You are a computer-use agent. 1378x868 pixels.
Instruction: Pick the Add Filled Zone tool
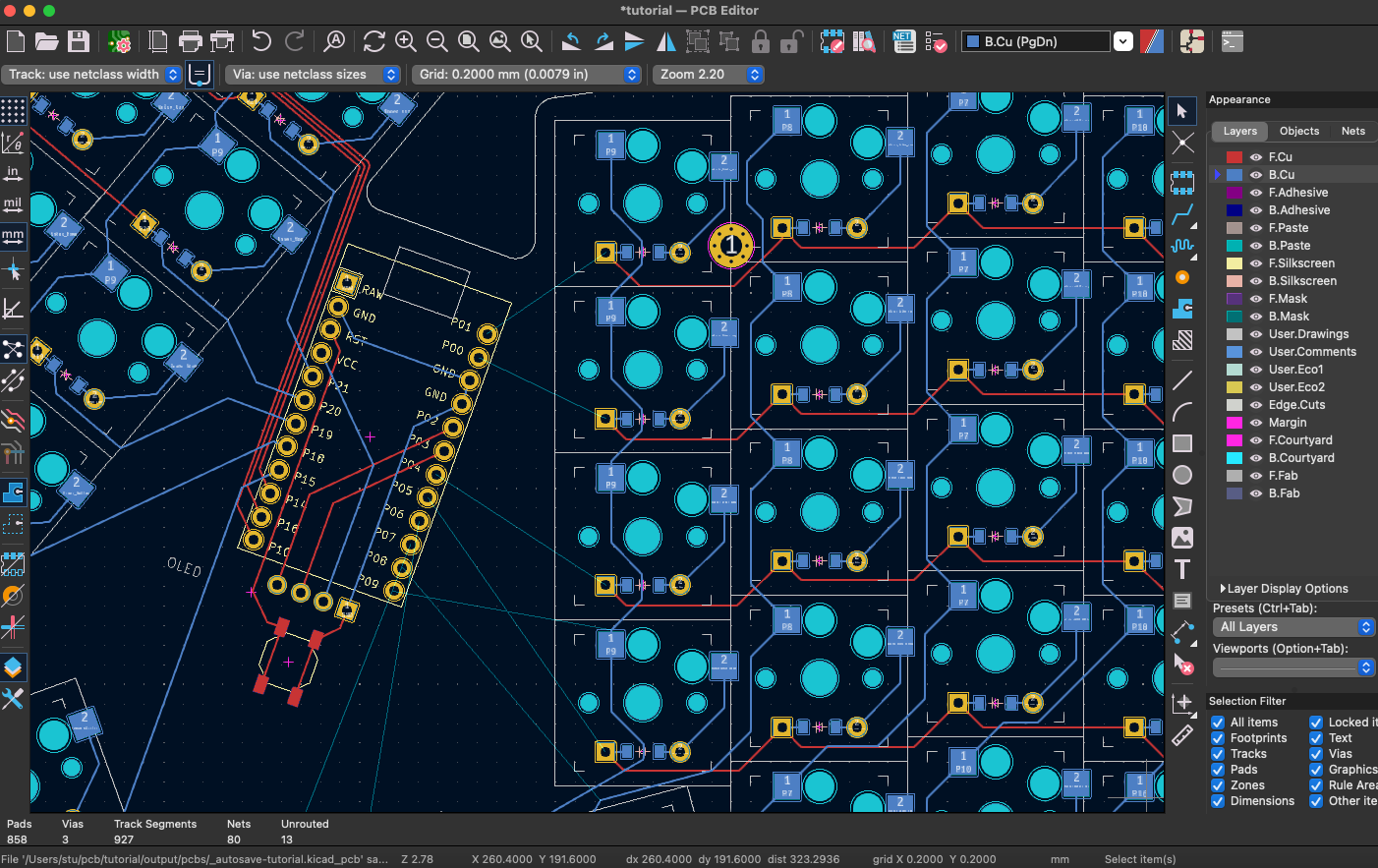click(1182, 308)
